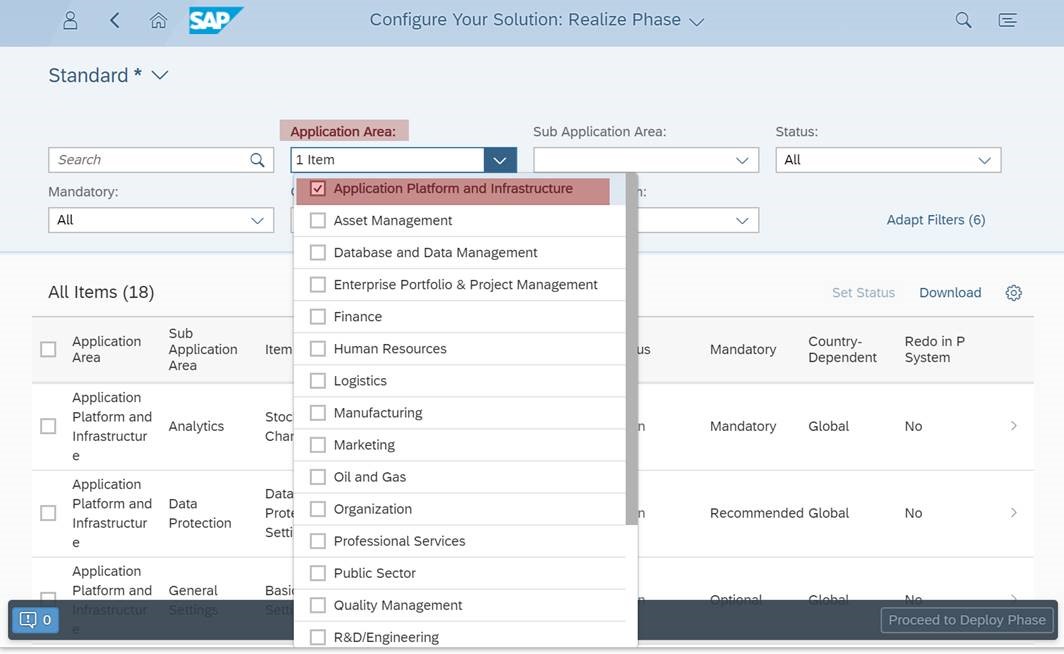Open the notifications list icon in header
The width and height of the screenshot is (1064, 654).
tap(1008, 20)
